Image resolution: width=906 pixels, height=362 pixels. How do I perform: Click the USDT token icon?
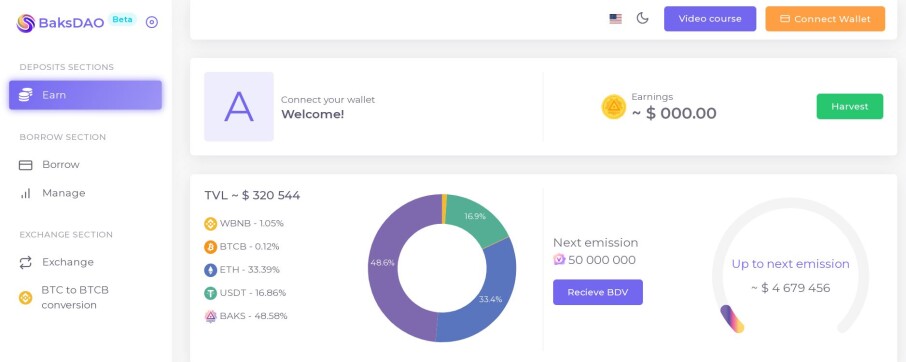click(210, 293)
